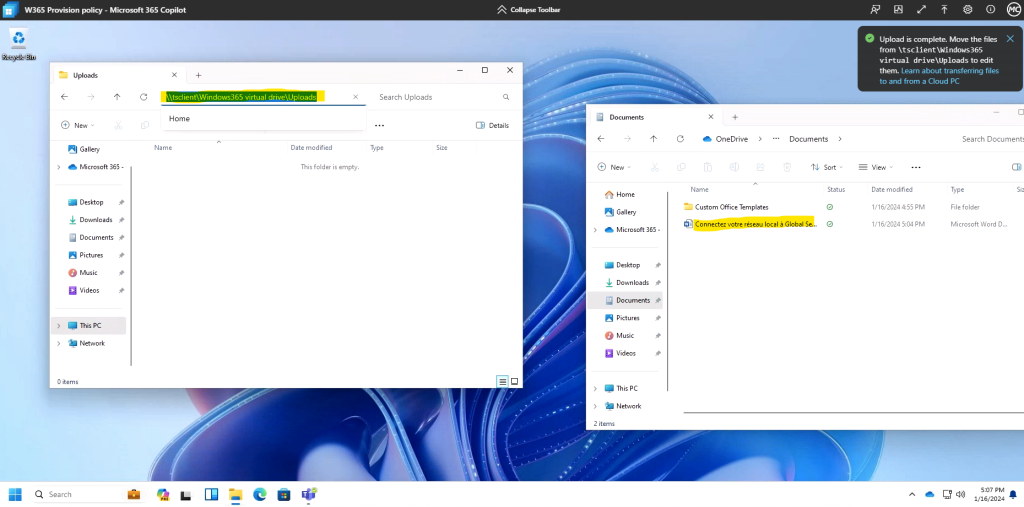
Task: Refresh the Uploads window
Action: point(144,97)
